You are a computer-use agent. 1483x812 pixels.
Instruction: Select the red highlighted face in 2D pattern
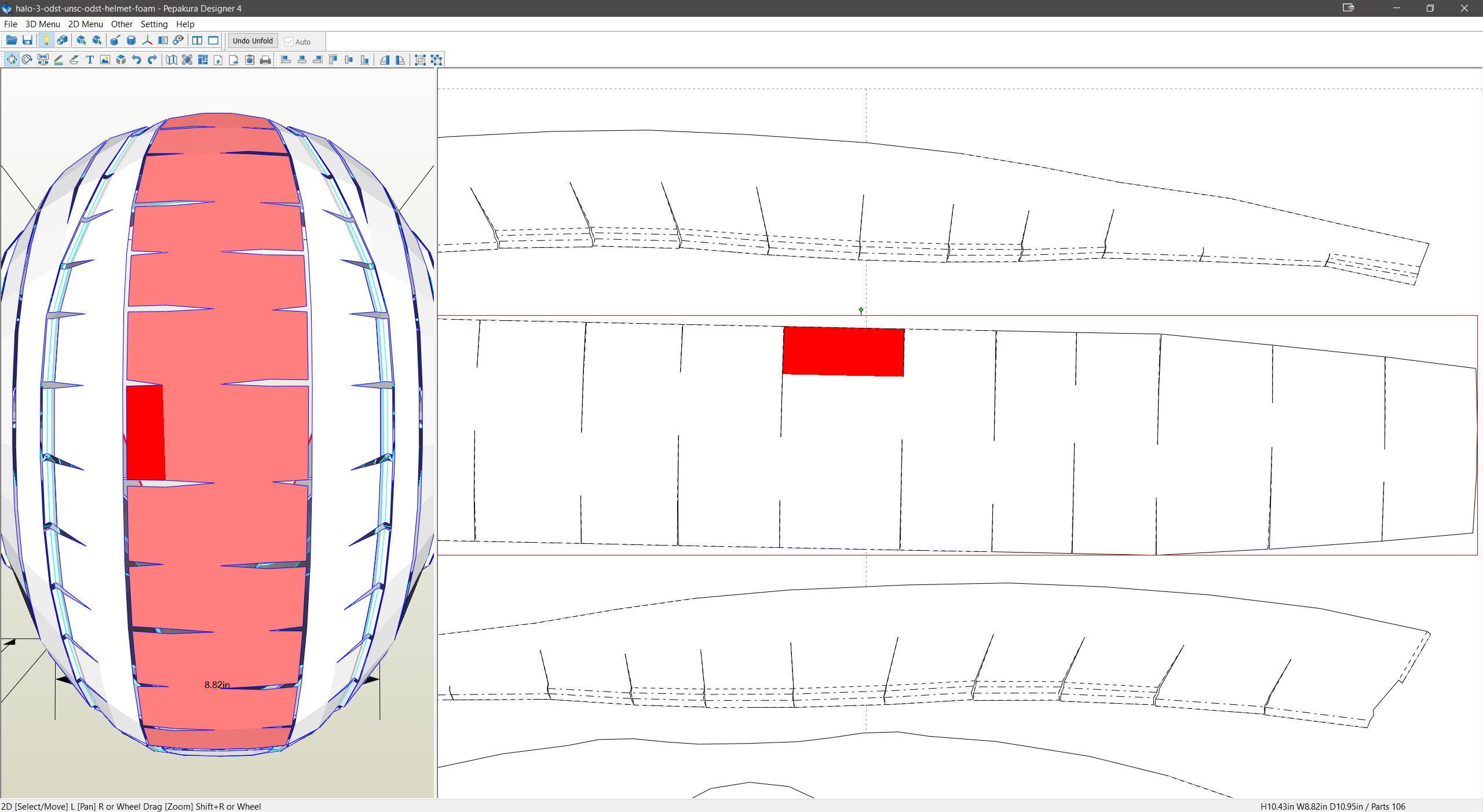point(843,351)
